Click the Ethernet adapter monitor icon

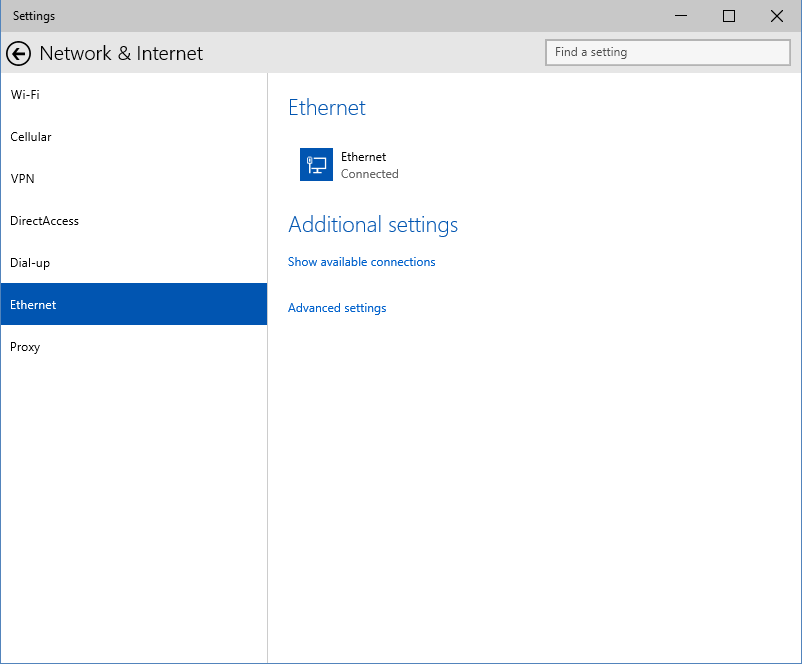pyautogui.click(x=316, y=165)
